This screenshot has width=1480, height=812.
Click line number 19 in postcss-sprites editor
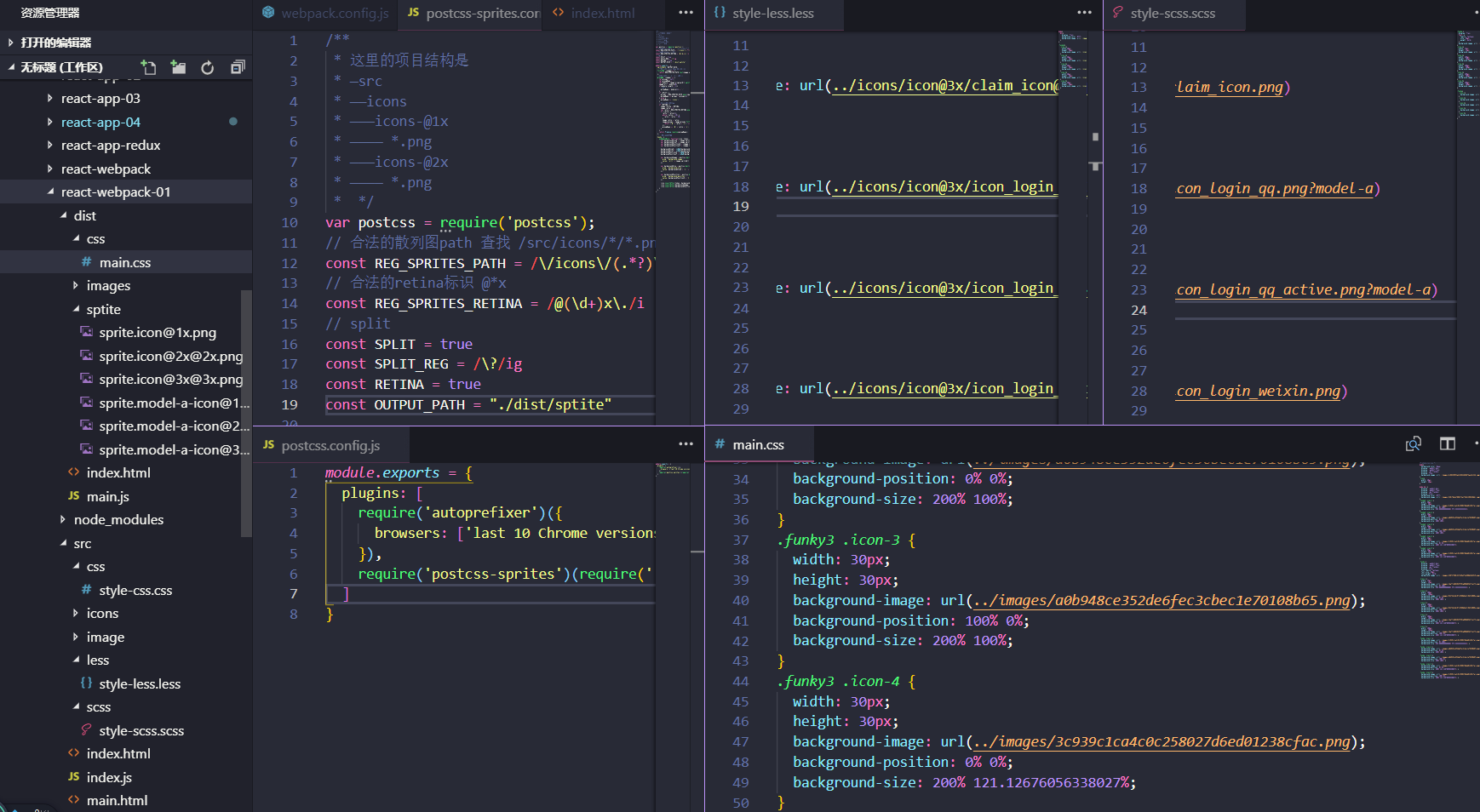(x=290, y=405)
